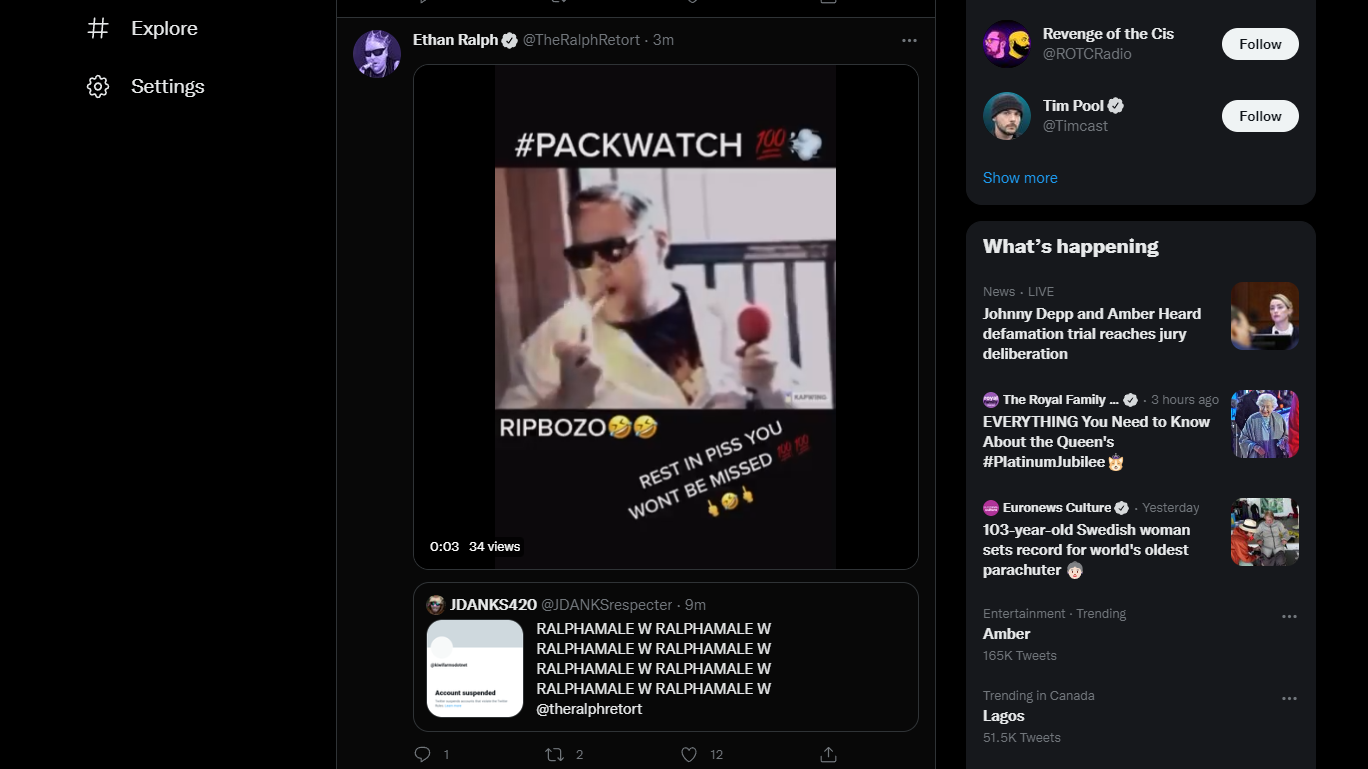Image resolution: width=1368 pixels, height=769 pixels.
Task: Open more options on Ethan Ralph's tweet
Action: click(909, 40)
